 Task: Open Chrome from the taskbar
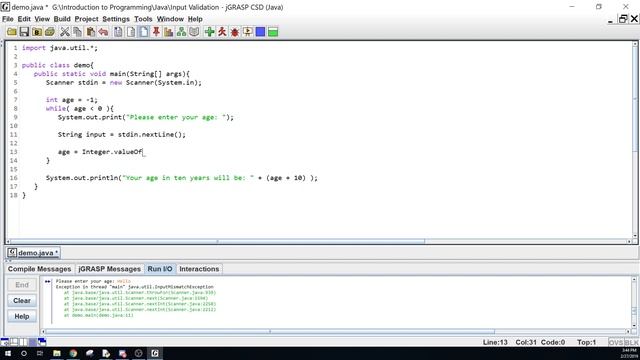[x=73, y=353]
